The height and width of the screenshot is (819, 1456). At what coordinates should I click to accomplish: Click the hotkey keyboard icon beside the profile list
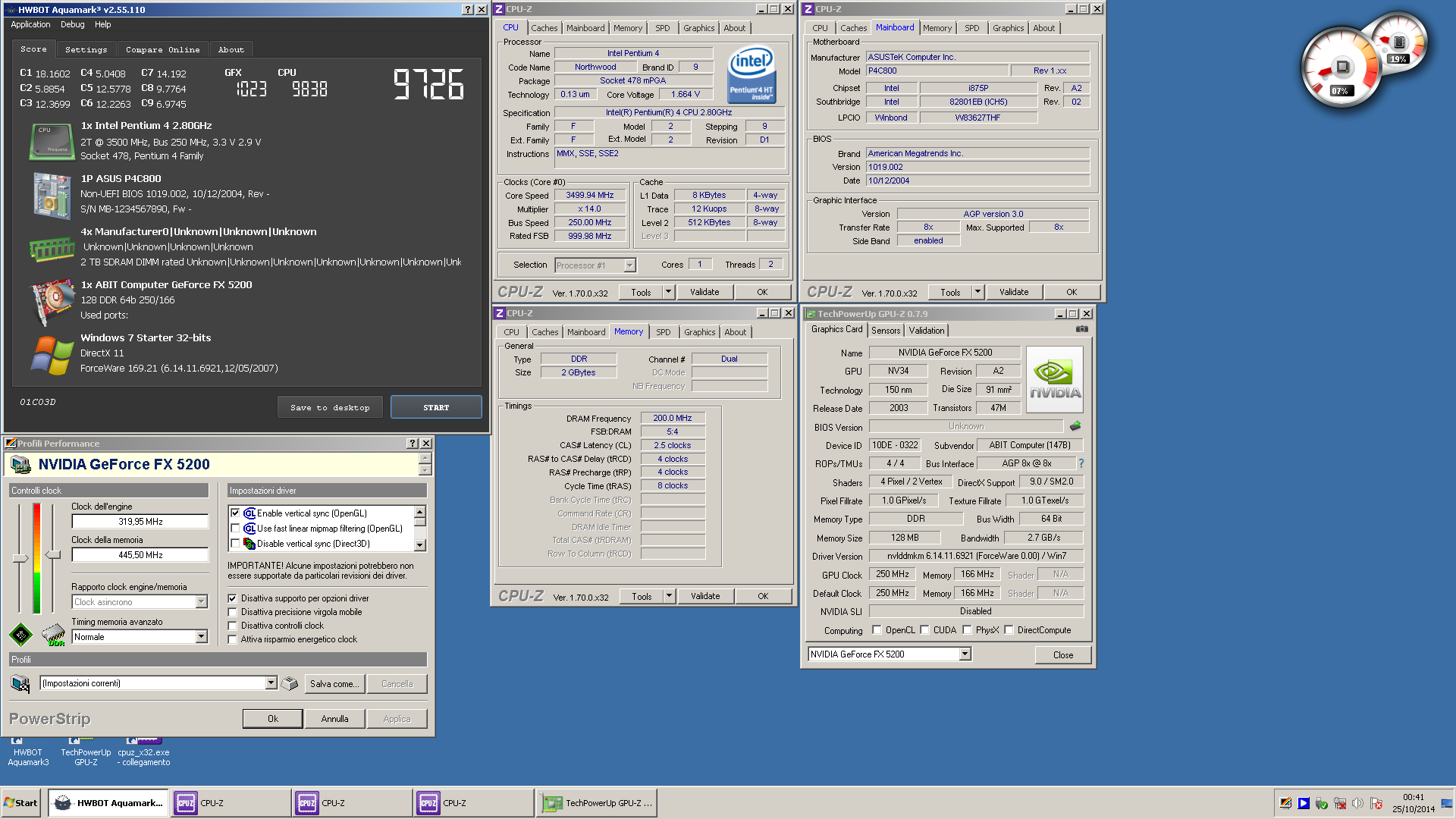290,683
